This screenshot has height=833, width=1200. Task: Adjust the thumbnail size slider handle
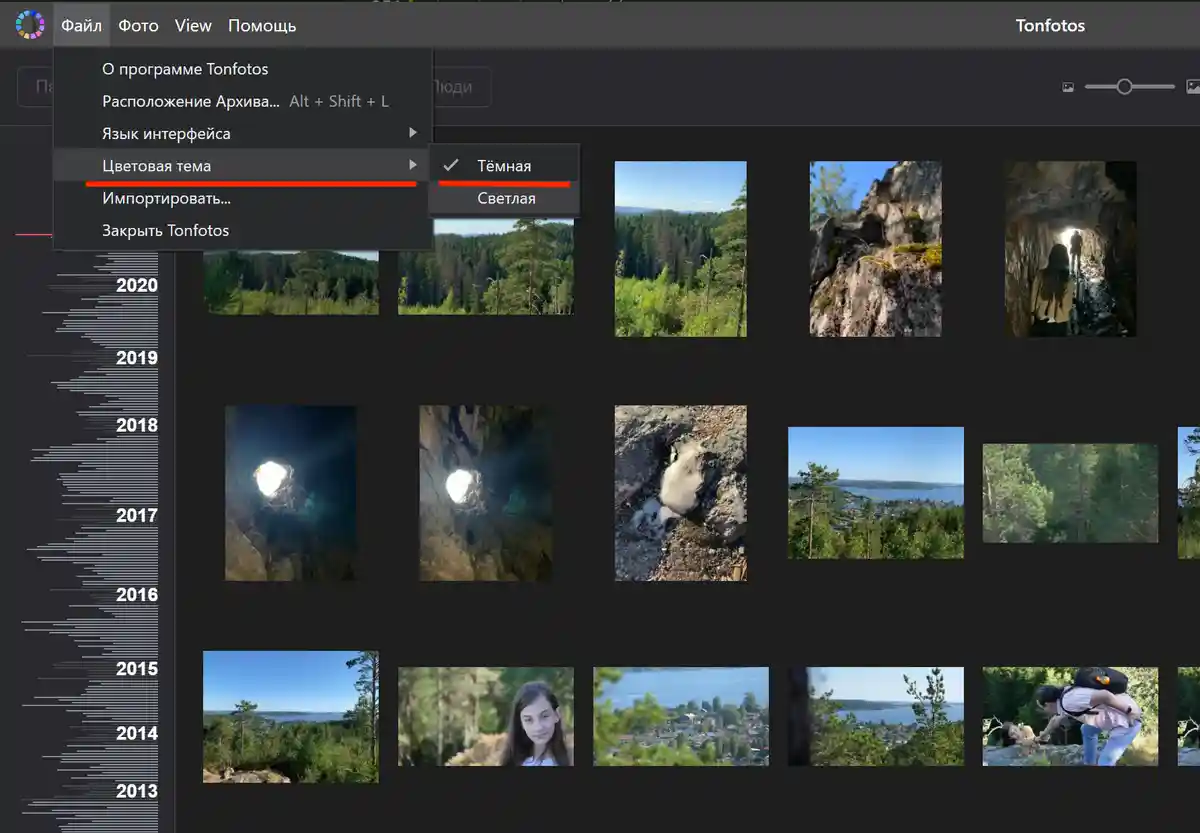[x=1124, y=87]
